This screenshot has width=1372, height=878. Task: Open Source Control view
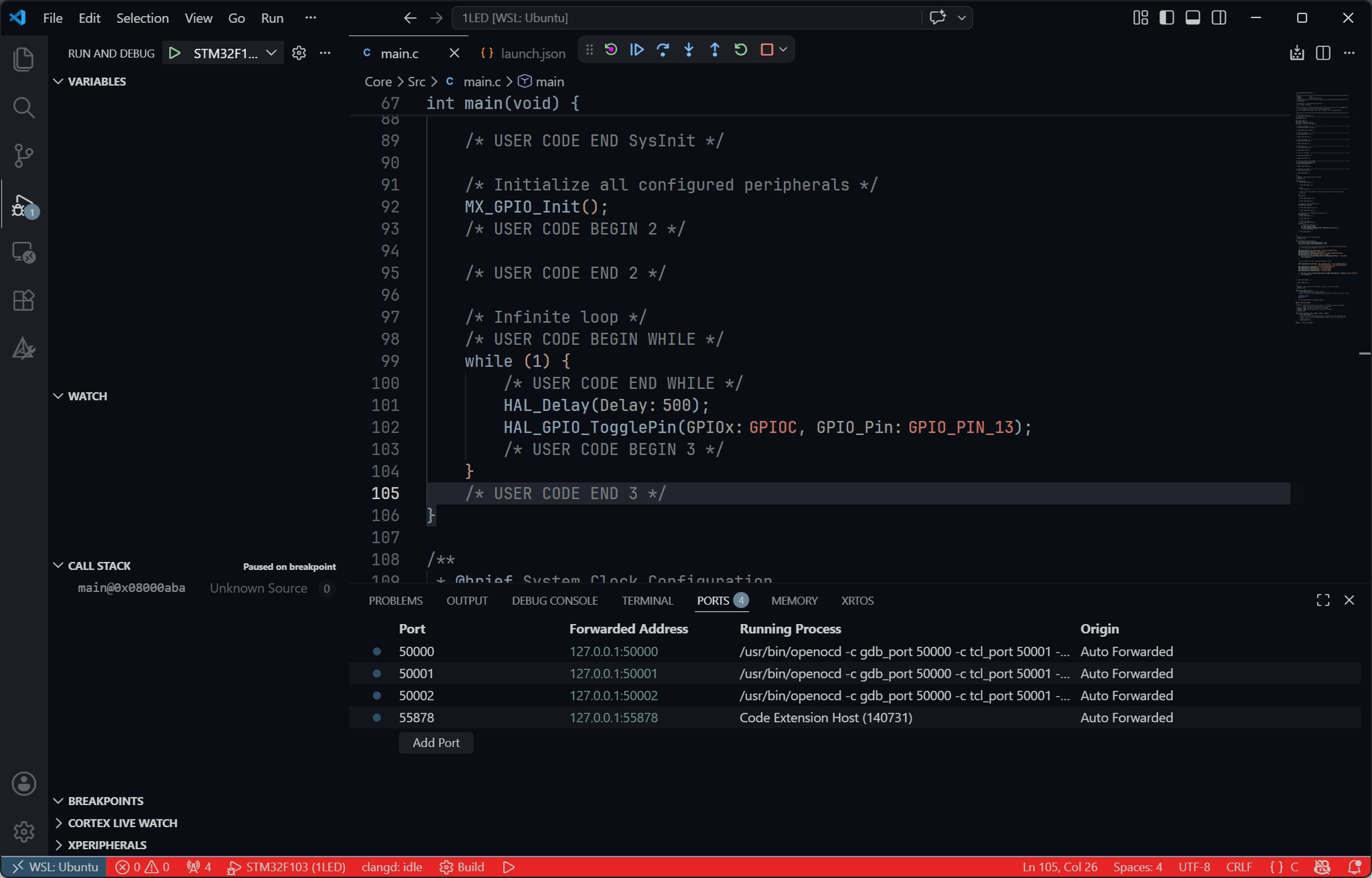24,155
